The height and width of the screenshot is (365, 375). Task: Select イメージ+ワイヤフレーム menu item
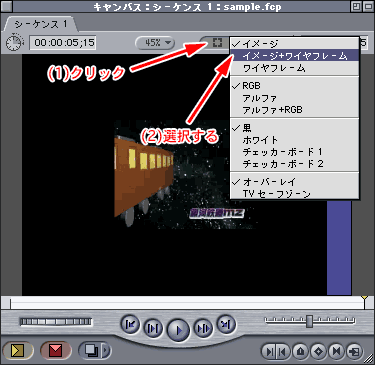pos(294,56)
